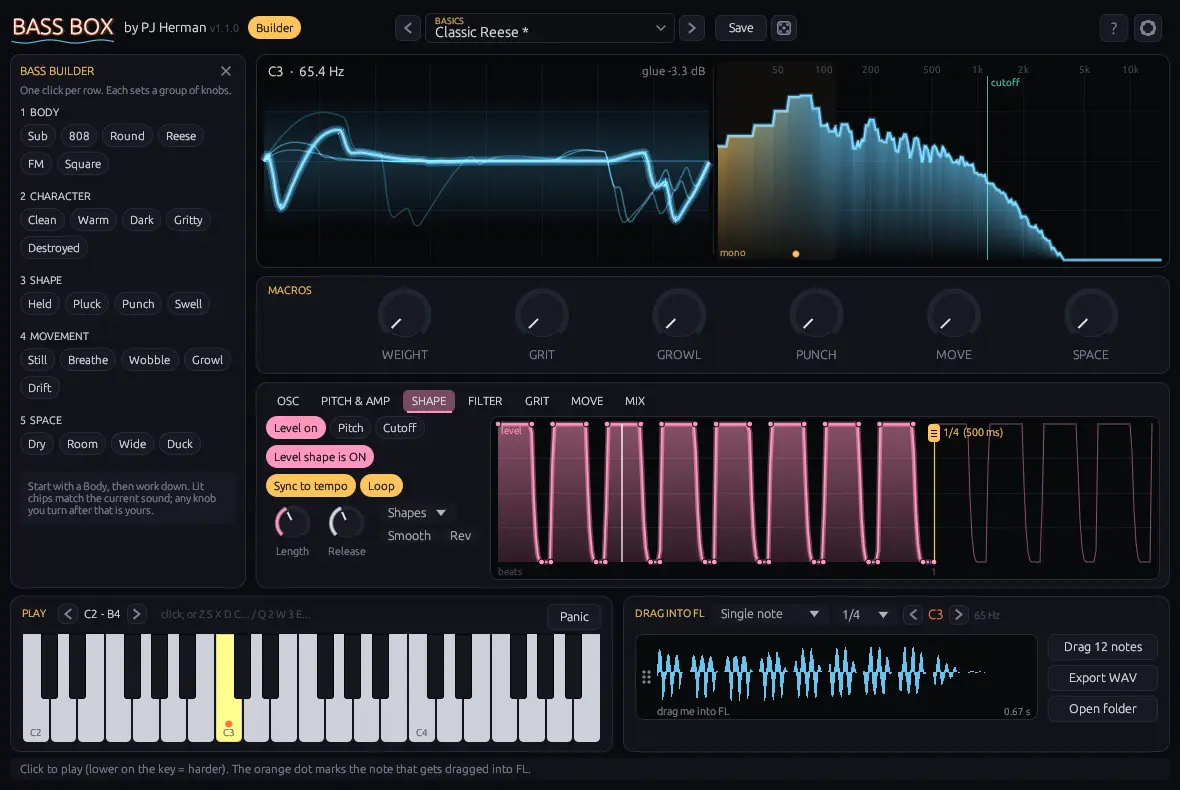Click the Panic button
The image size is (1180, 790).
click(x=574, y=617)
